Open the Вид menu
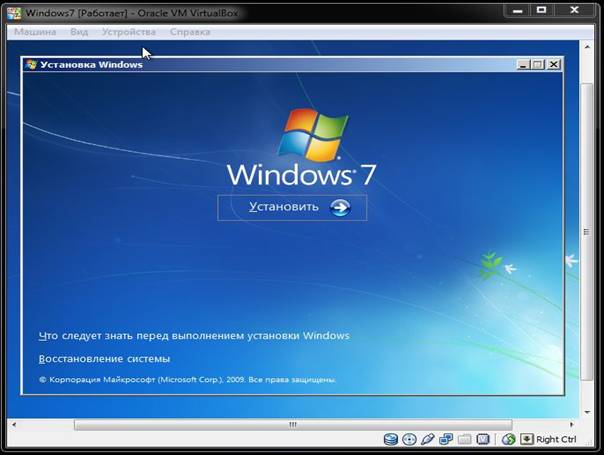The image size is (604, 455). (79, 32)
